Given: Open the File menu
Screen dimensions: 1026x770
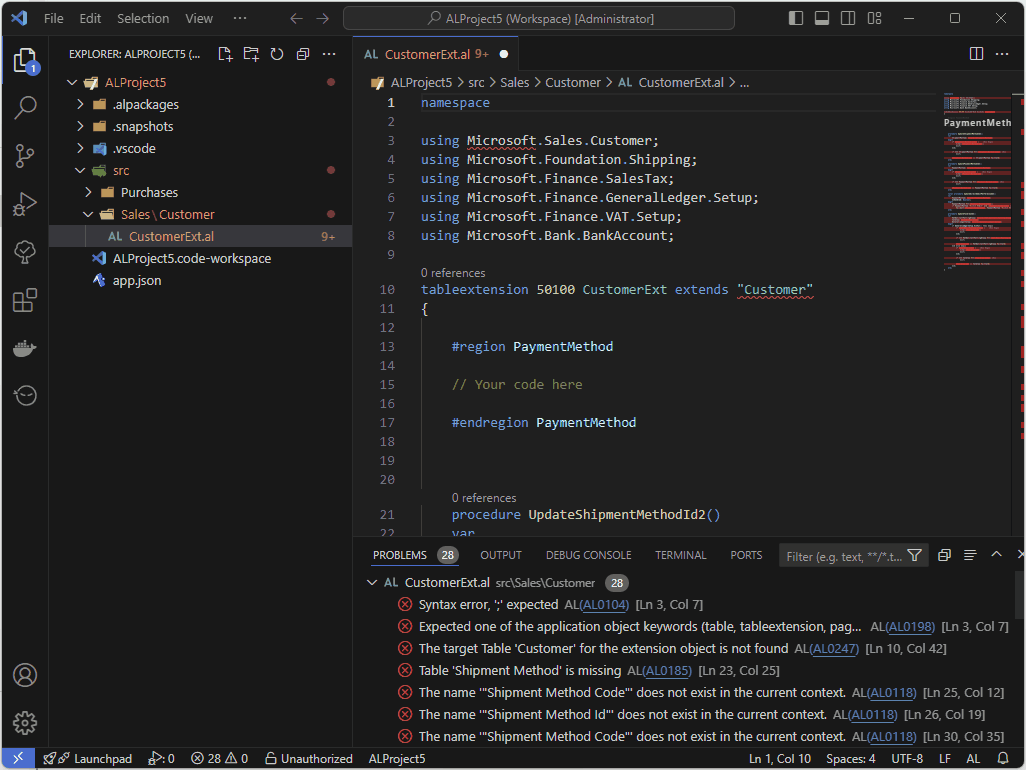Looking at the screenshot, I should tap(54, 18).
